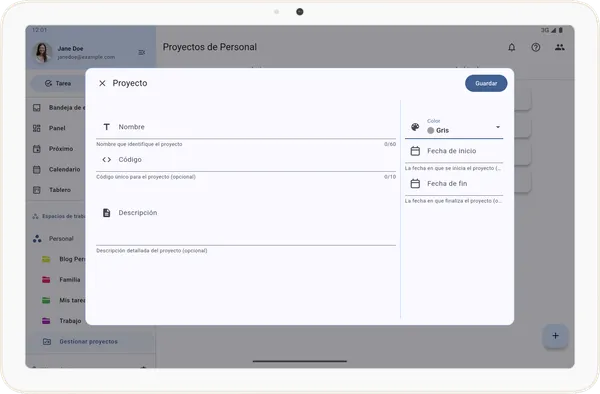Select the Personal workspace

tap(56, 239)
